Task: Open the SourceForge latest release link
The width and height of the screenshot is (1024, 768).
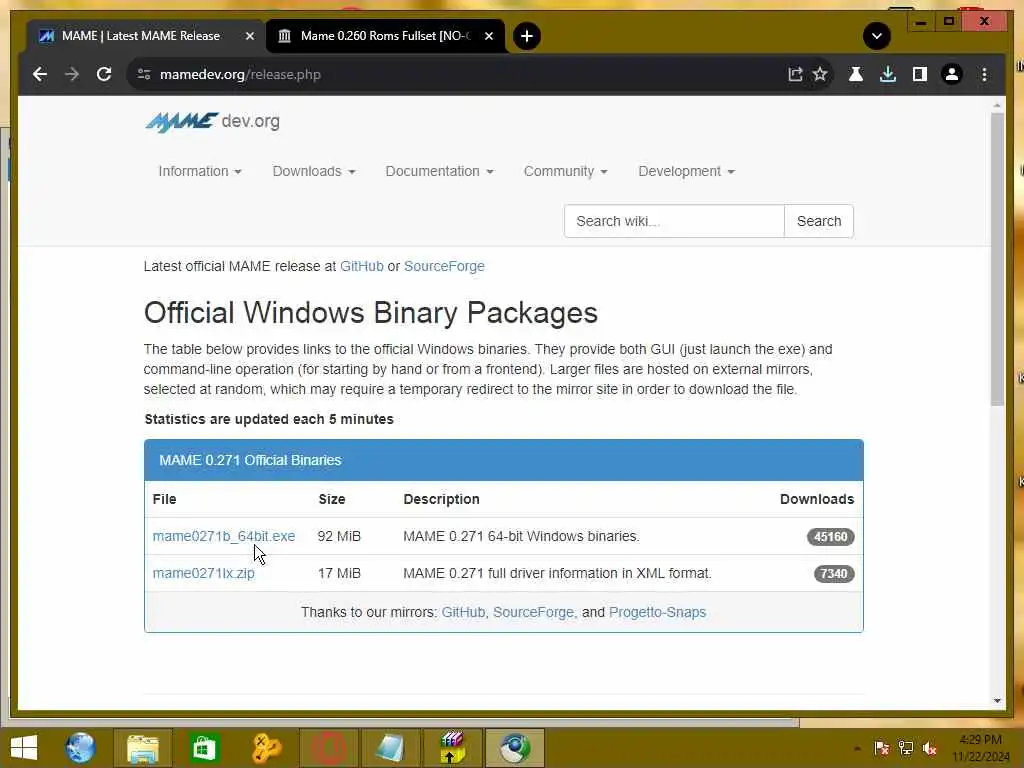Action: (x=444, y=266)
